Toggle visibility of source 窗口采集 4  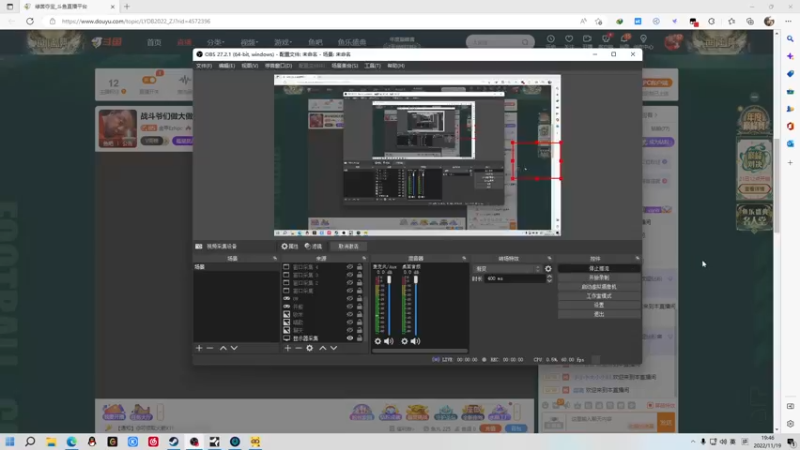349,267
